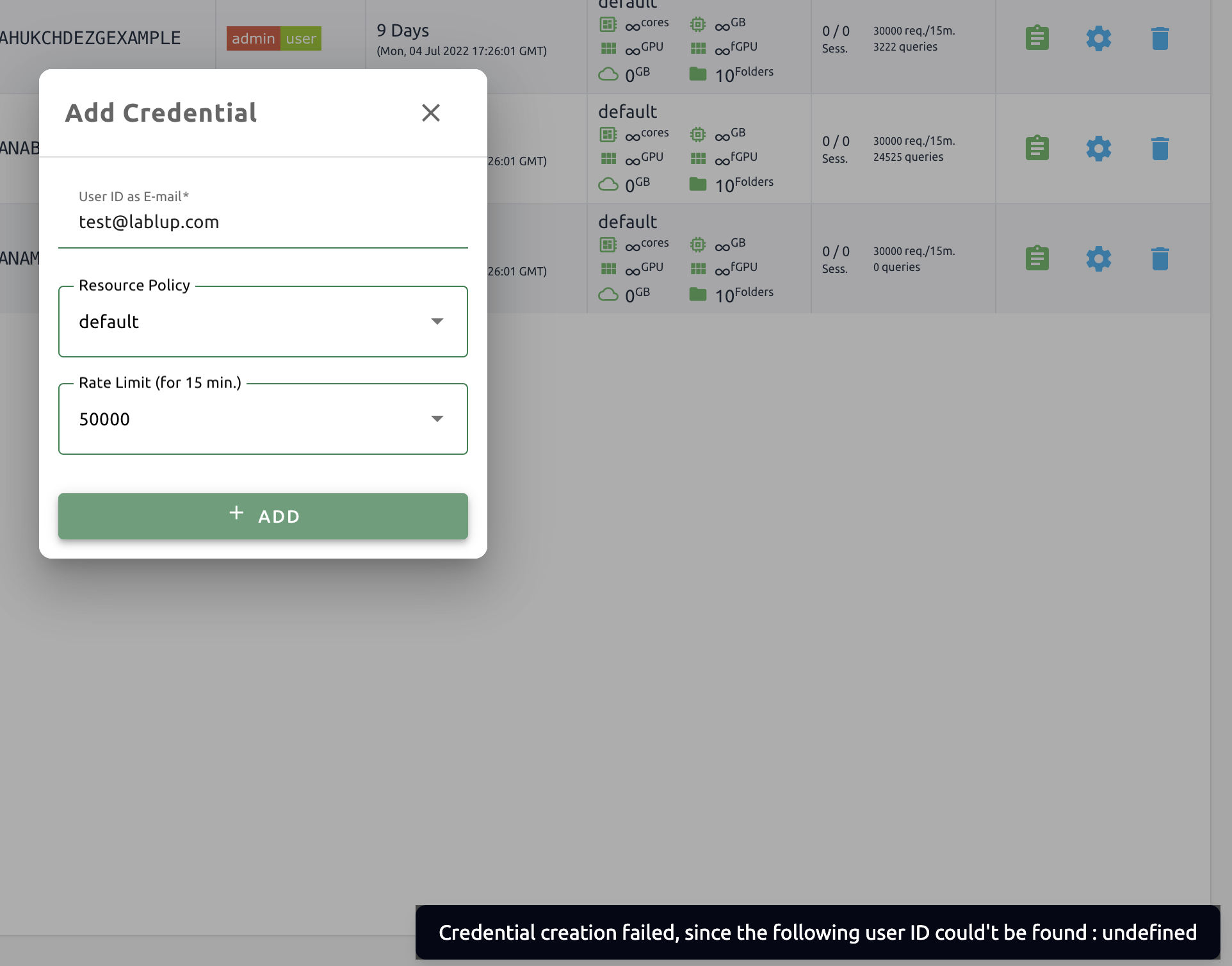Click the gear icon in the 0 queries row

[1099, 259]
